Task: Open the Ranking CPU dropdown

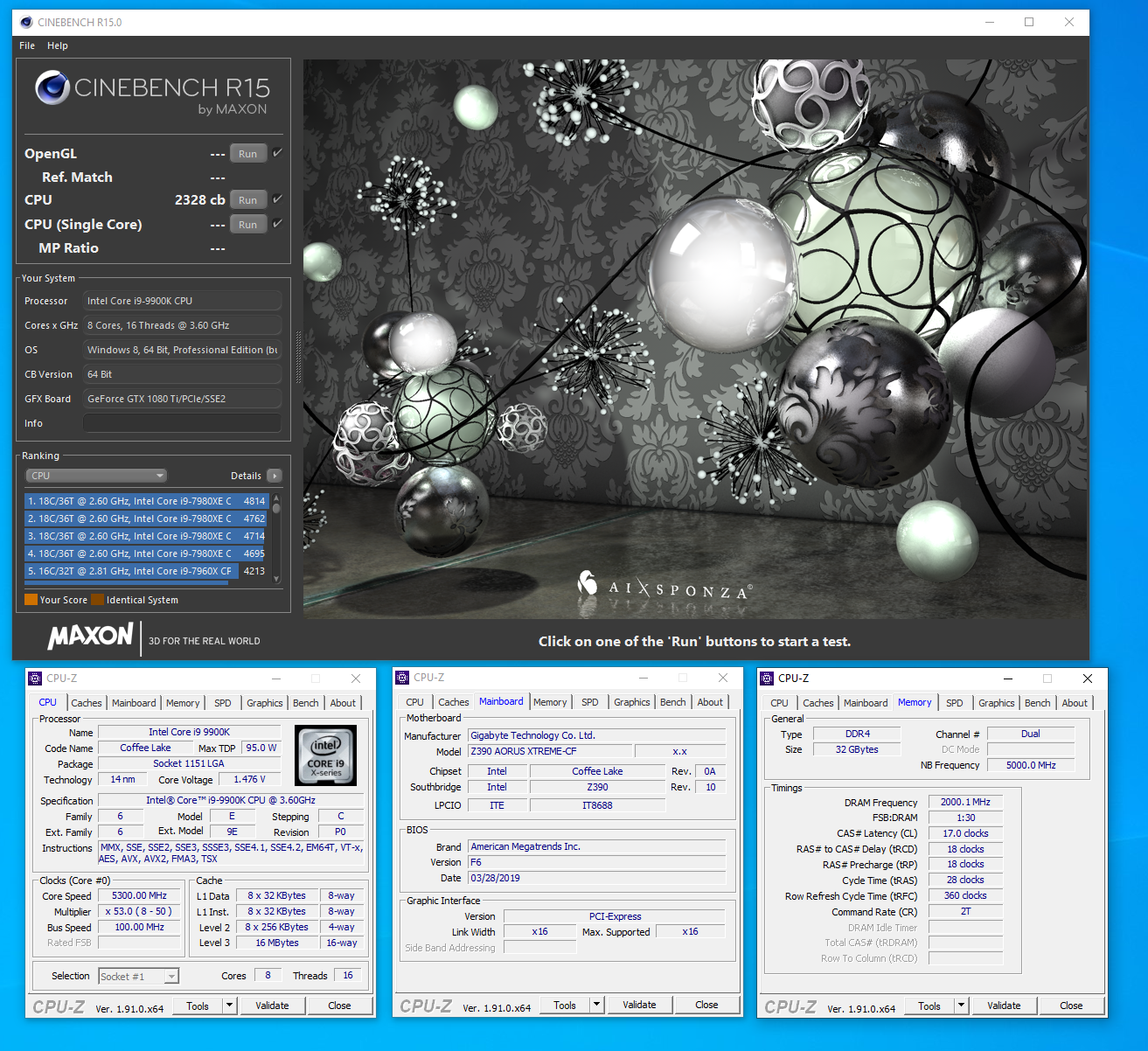Action: tap(96, 476)
